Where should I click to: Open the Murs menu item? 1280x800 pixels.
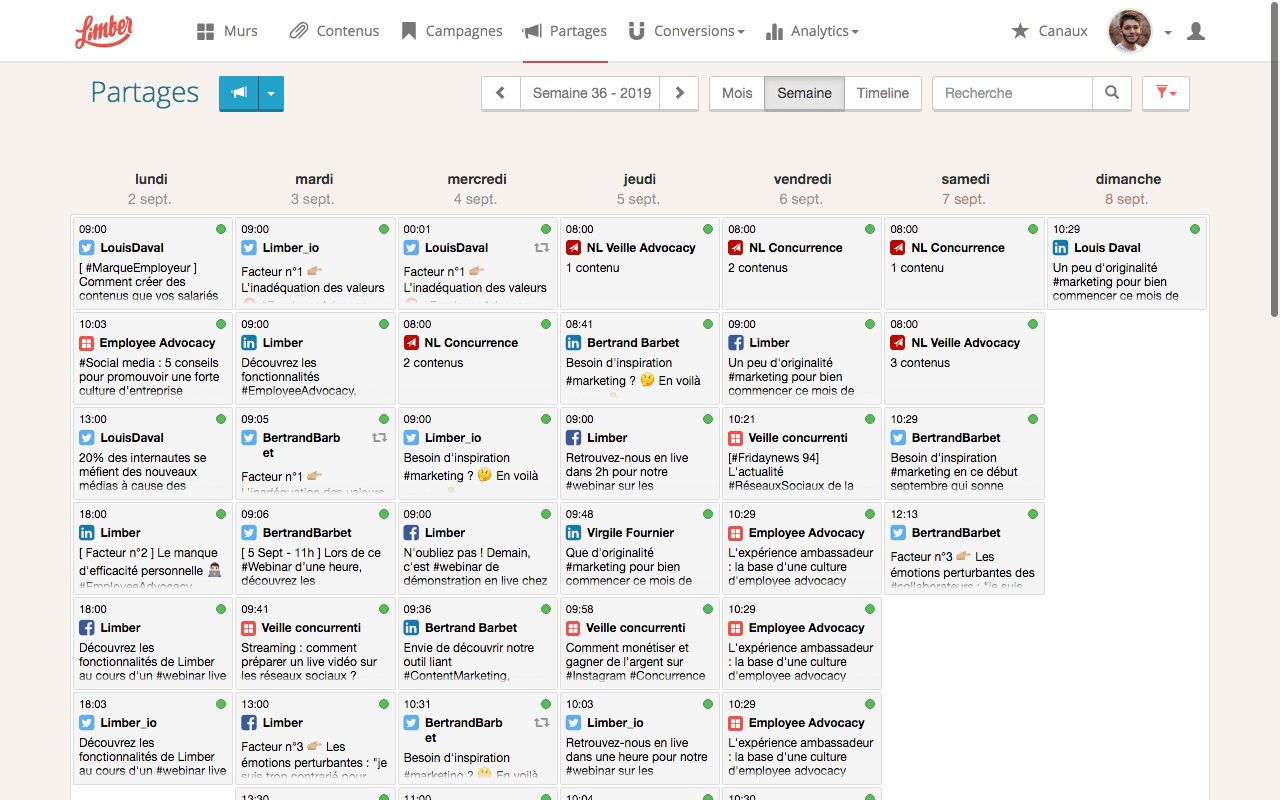pyautogui.click(x=227, y=31)
